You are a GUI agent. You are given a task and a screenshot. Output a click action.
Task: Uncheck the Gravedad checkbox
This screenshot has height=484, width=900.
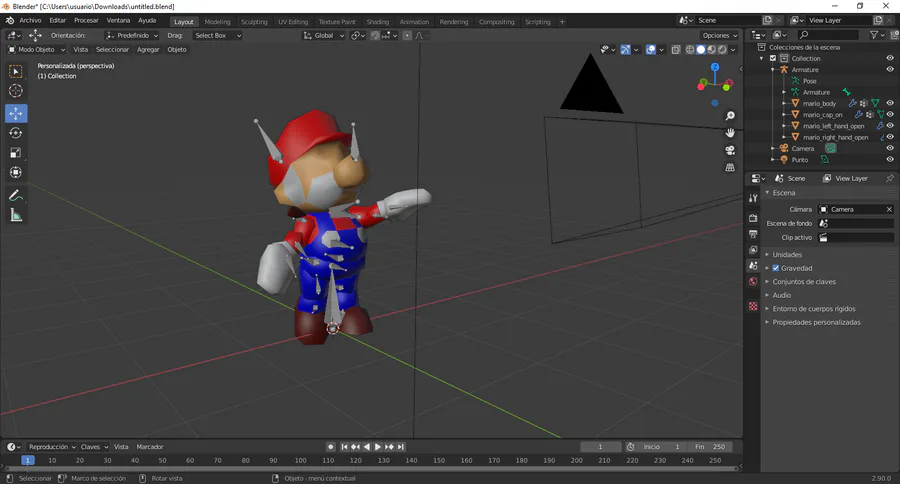tap(775, 268)
